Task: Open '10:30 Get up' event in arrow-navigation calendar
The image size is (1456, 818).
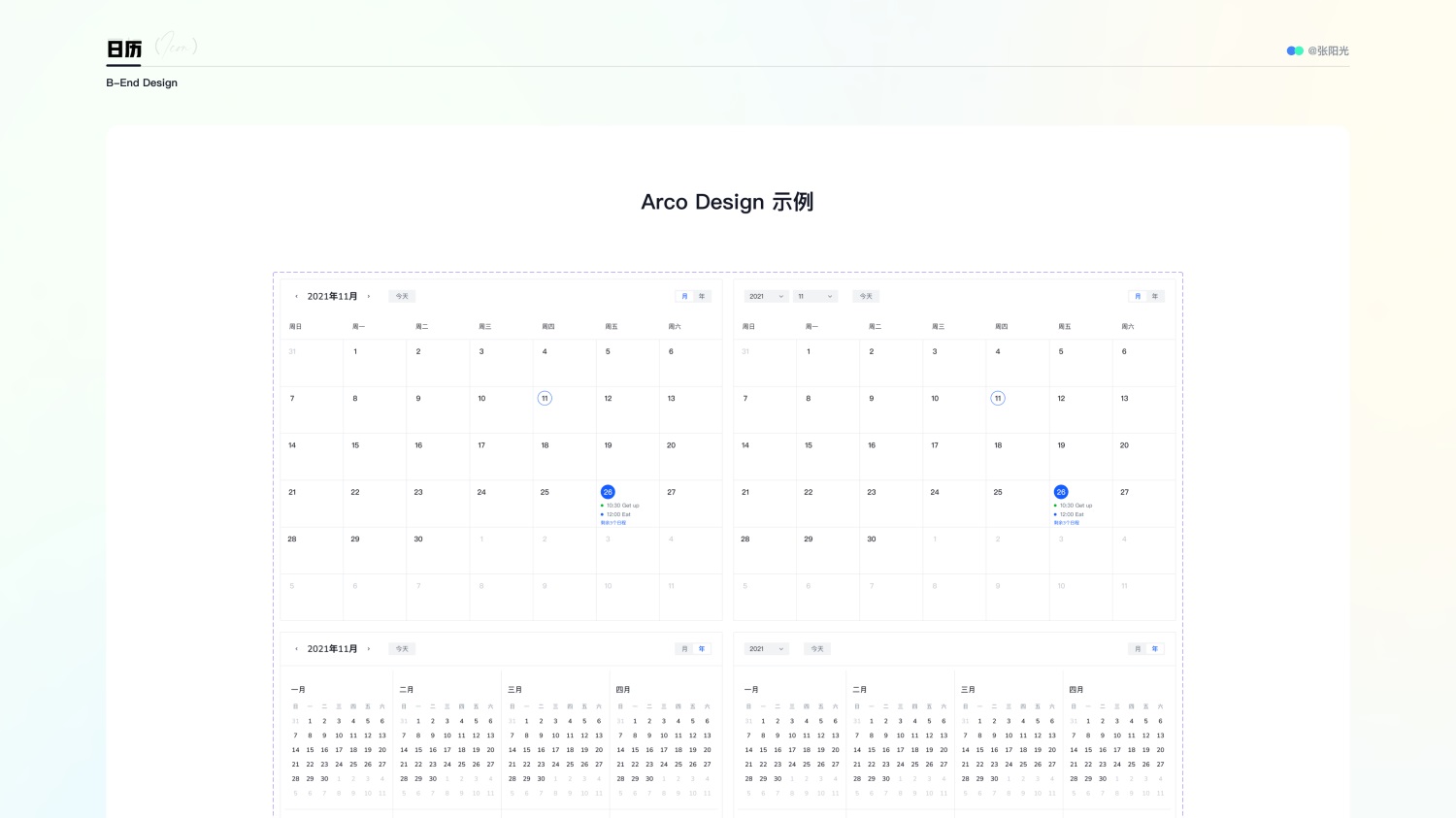Action: click(620, 506)
